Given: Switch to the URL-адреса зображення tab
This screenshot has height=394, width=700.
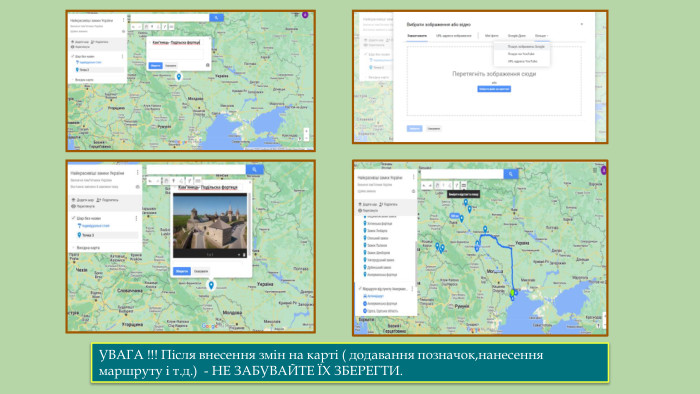Looking at the screenshot, I should coord(453,36).
